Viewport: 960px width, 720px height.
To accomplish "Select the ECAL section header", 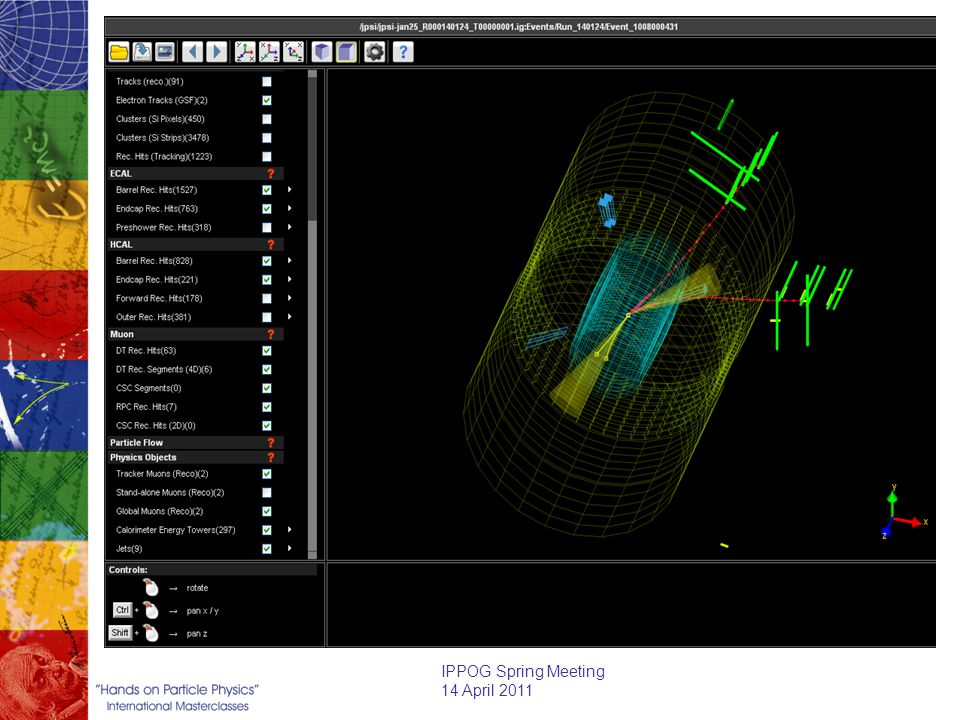I will point(195,174).
